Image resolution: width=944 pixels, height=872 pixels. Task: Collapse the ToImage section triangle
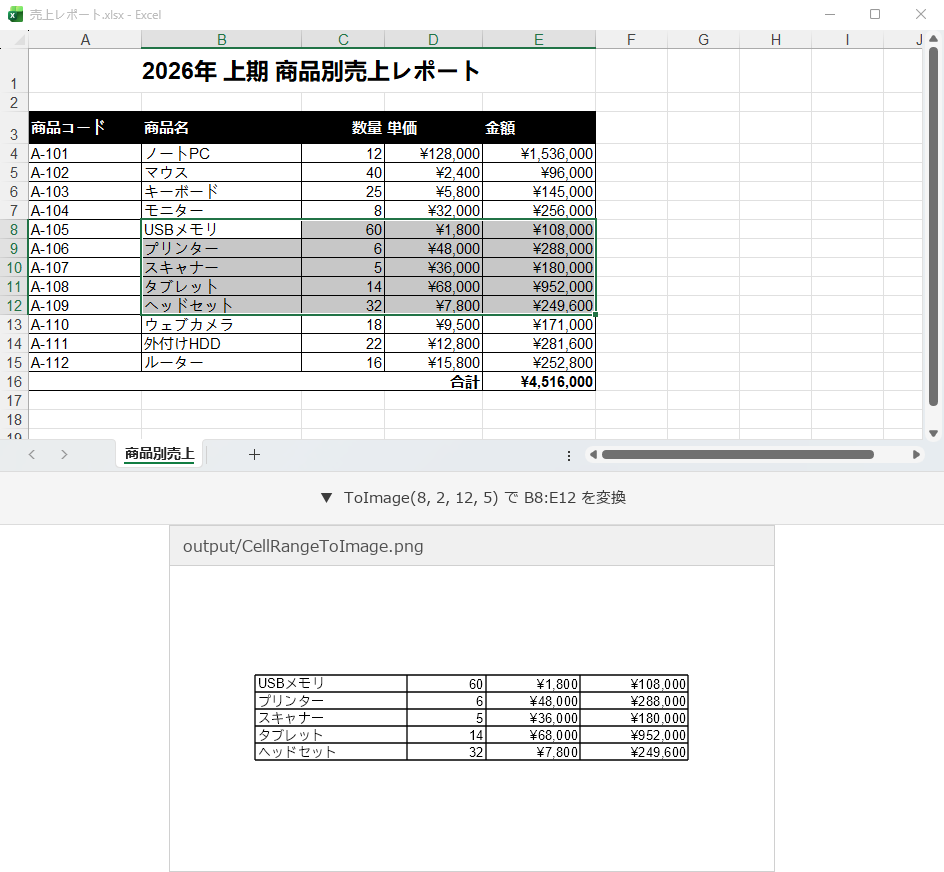(x=326, y=497)
